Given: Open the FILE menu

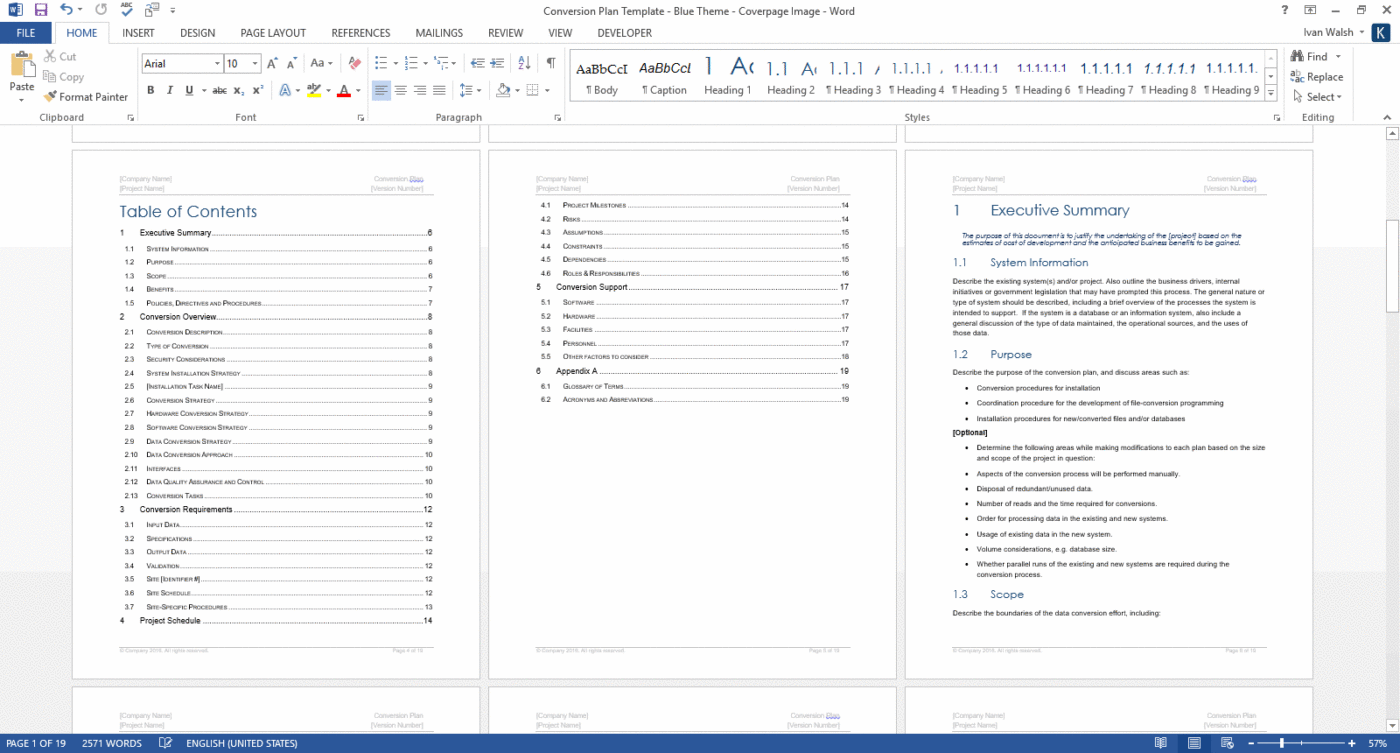Looking at the screenshot, I should coord(26,32).
